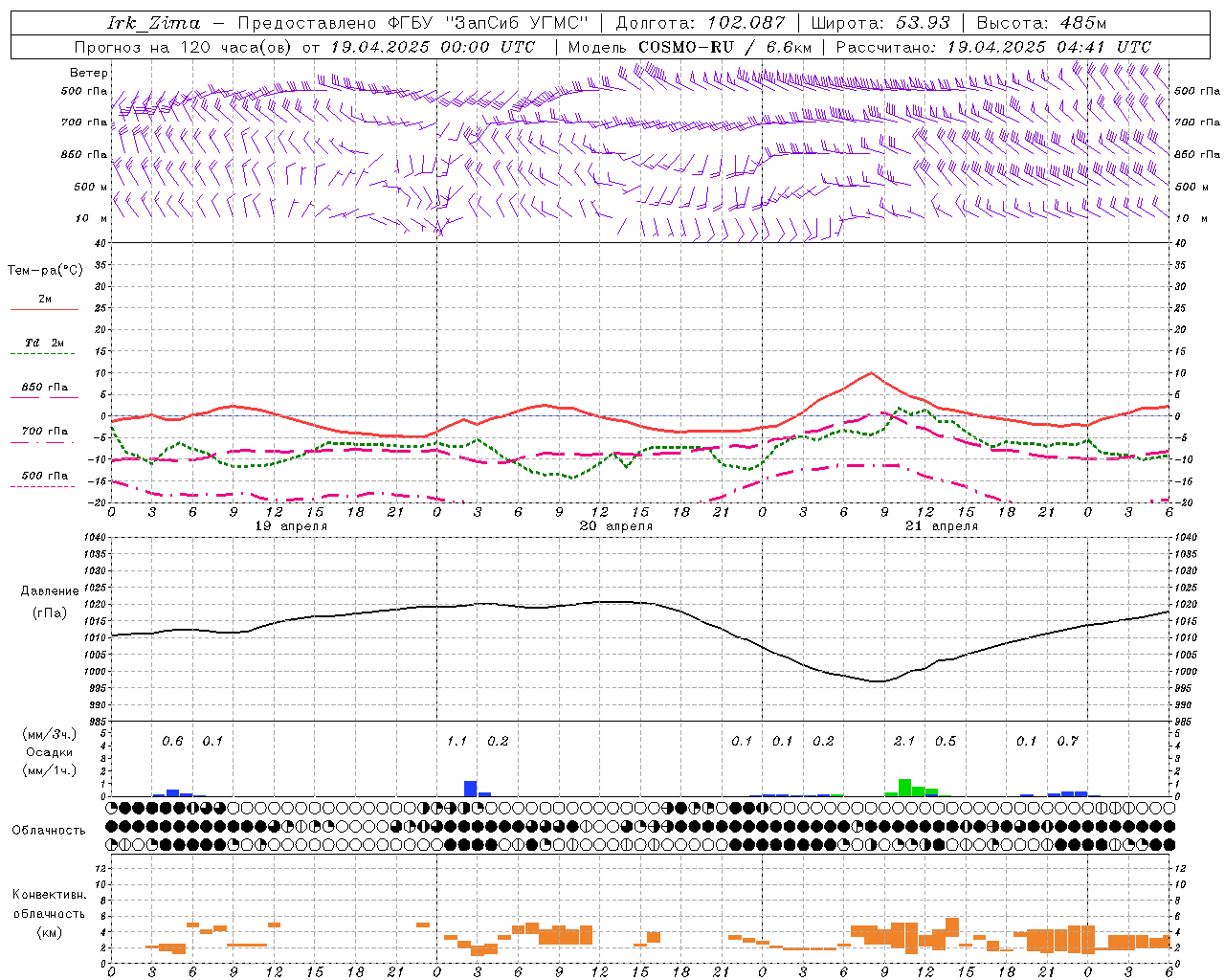Click the model name COSMO-RU / 6.6км
Screen dimensions: 1225x980
[725, 47]
